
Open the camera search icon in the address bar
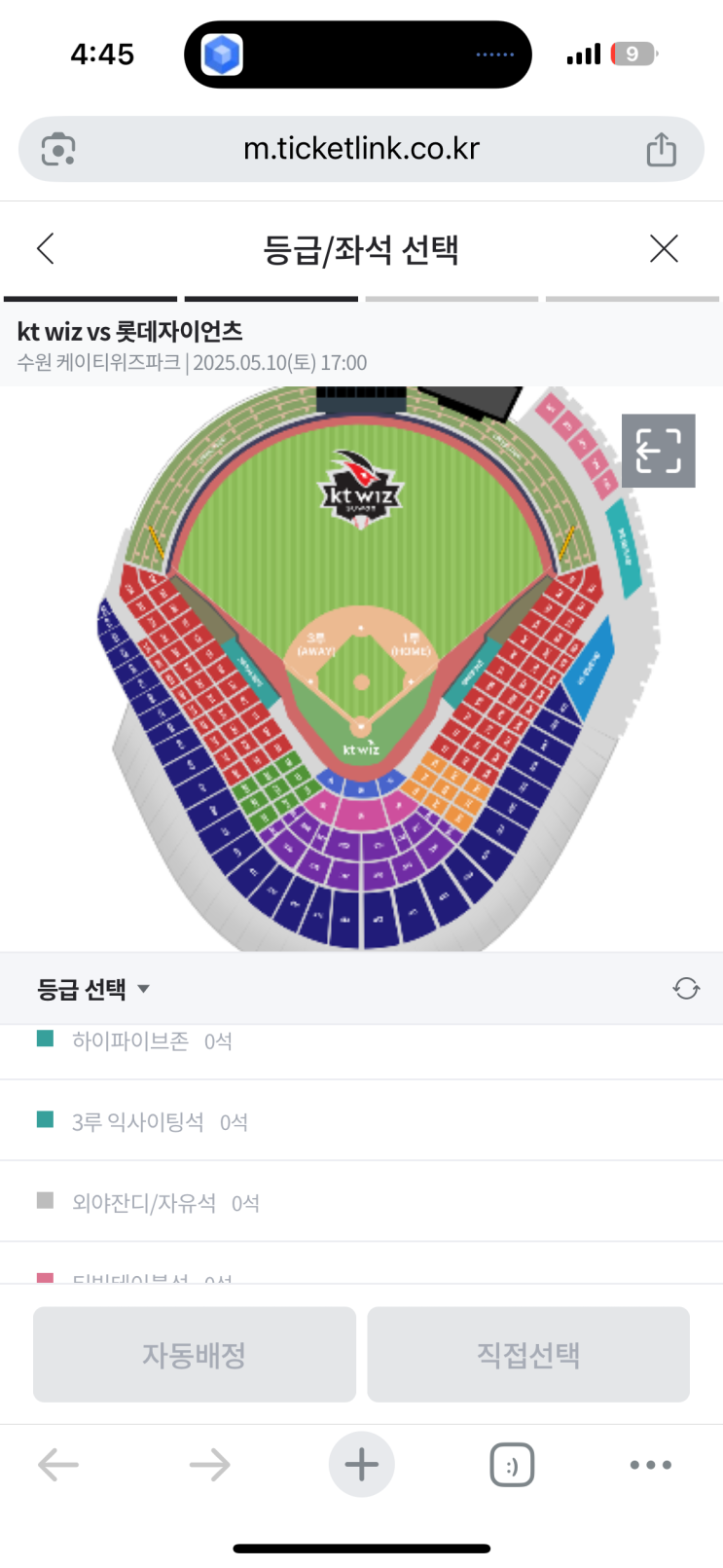tap(58, 150)
